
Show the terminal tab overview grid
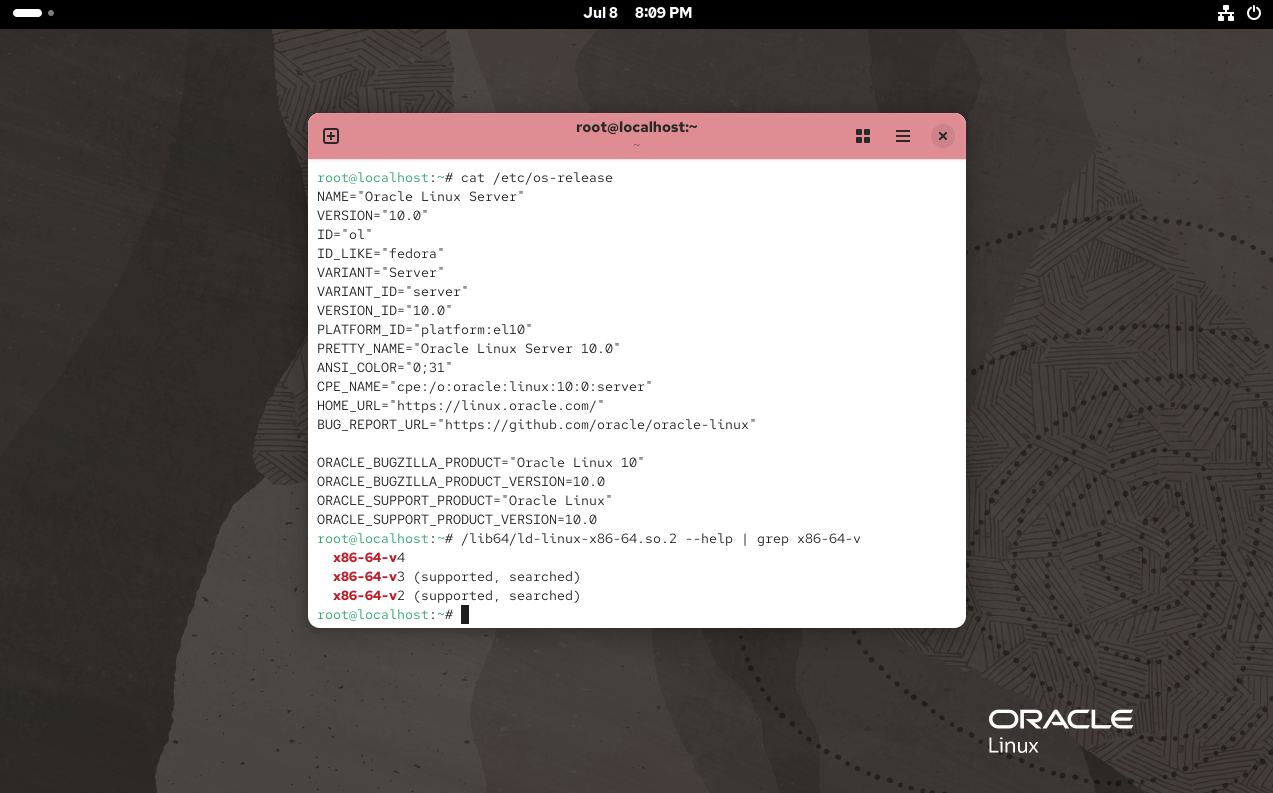(863, 136)
